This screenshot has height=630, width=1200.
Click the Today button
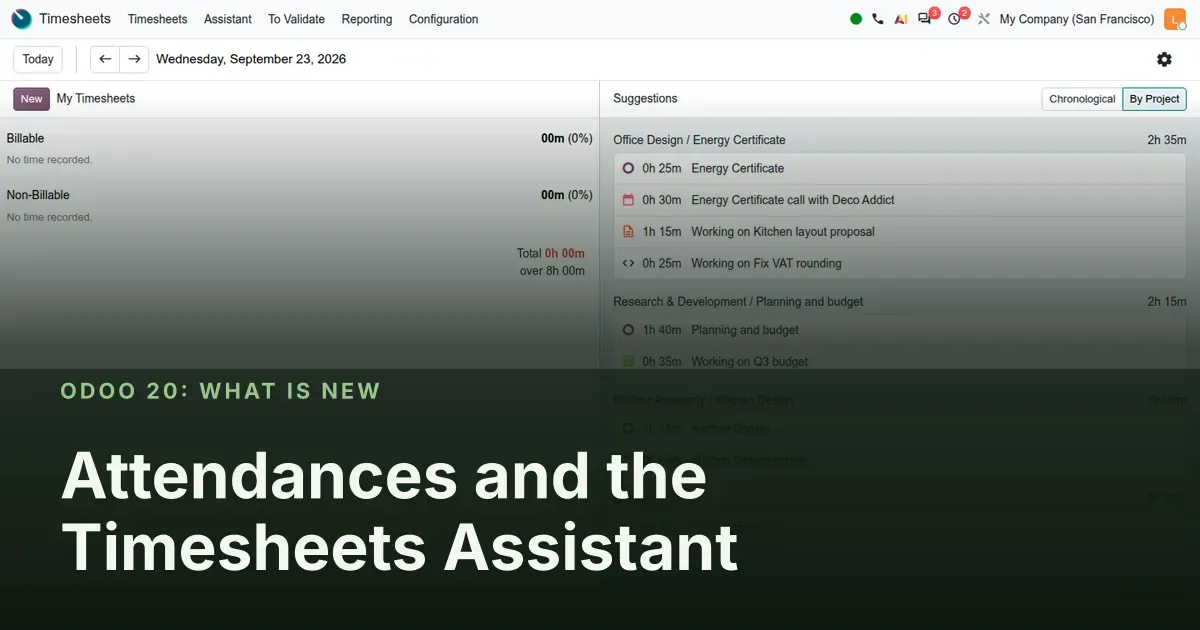pos(38,59)
